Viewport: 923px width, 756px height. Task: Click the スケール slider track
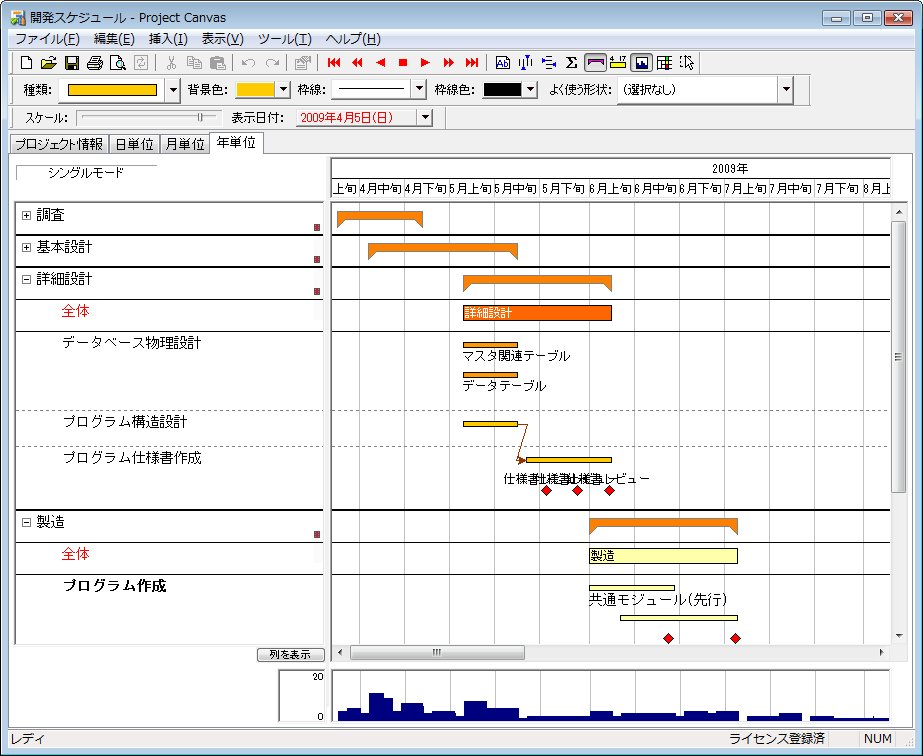[x=147, y=117]
